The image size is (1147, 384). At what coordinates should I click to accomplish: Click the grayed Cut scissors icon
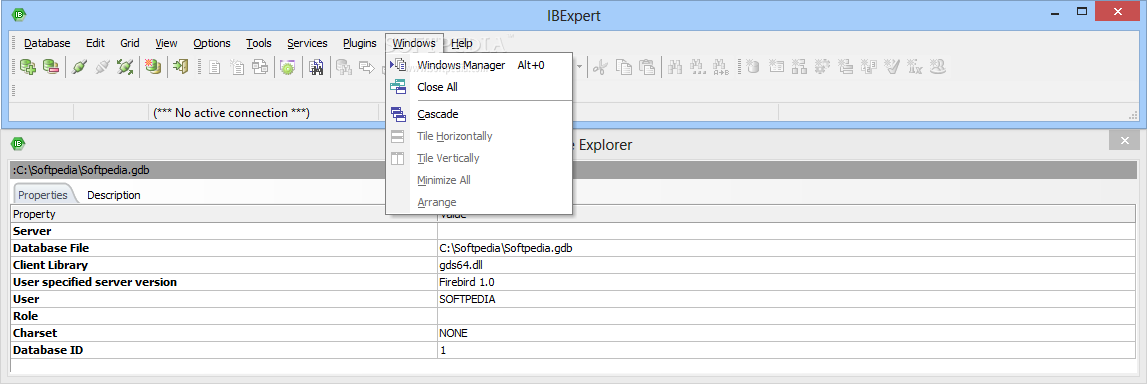pos(600,67)
